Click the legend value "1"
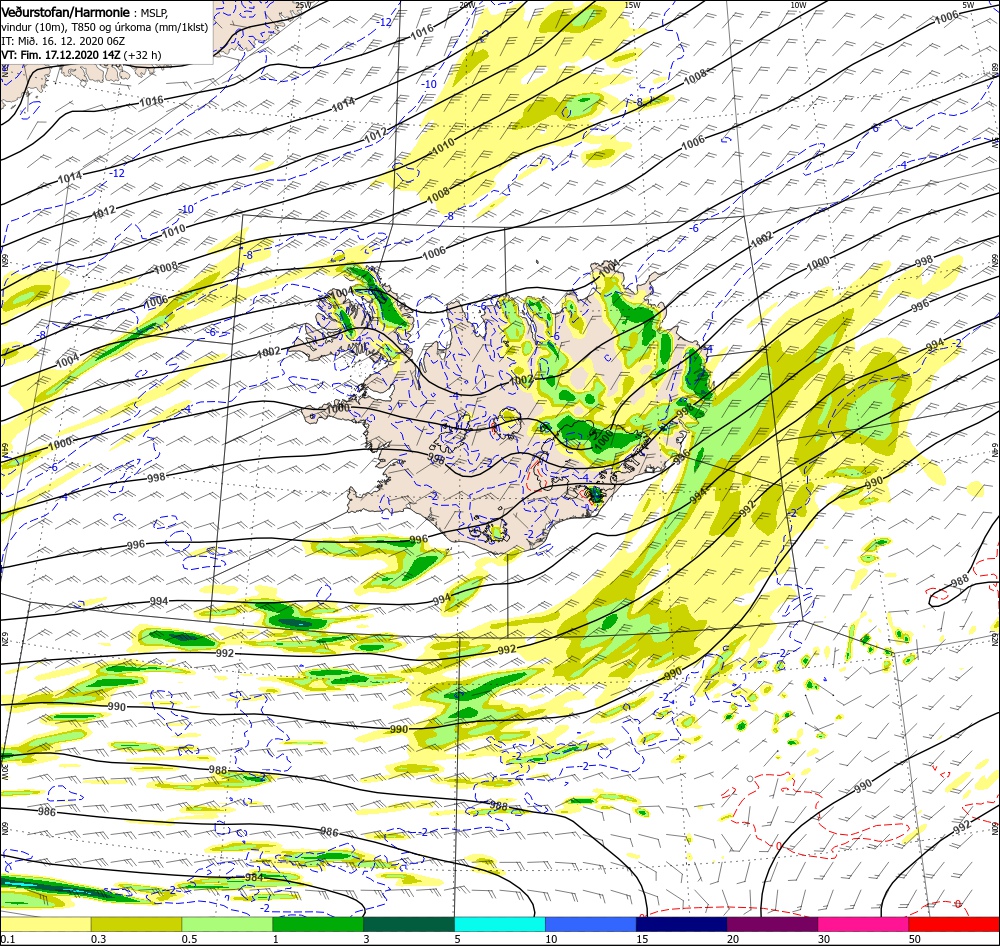The image size is (1000, 946). click(276, 939)
